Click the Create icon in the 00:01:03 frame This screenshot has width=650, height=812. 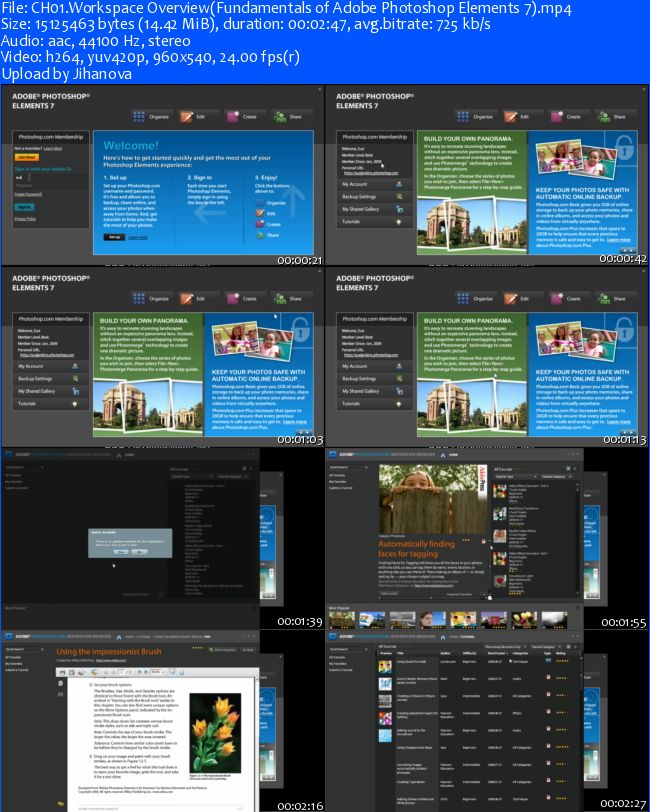pyautogui.click(x=233, y=298)
